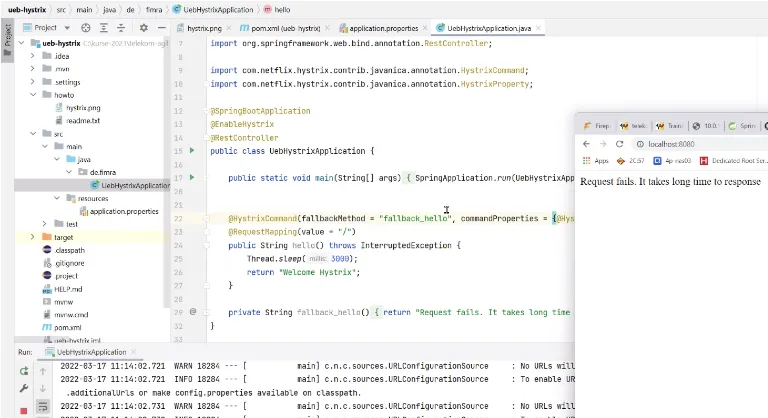The width and height of the screenshot is (768, 418).
Task: Reload the localhost page in browser
Action: 620,144
